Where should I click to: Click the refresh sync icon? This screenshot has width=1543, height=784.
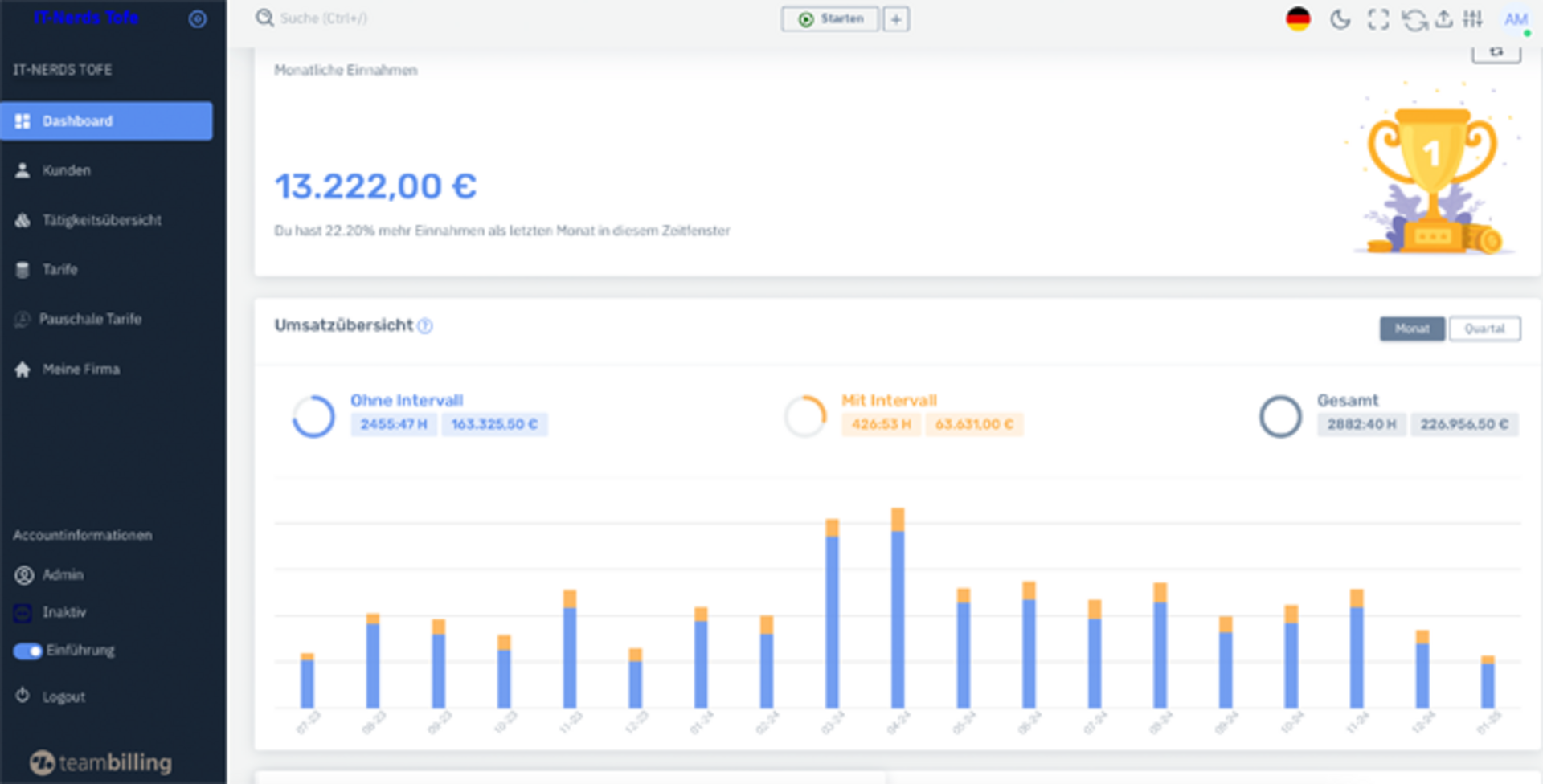(1414, 19)
